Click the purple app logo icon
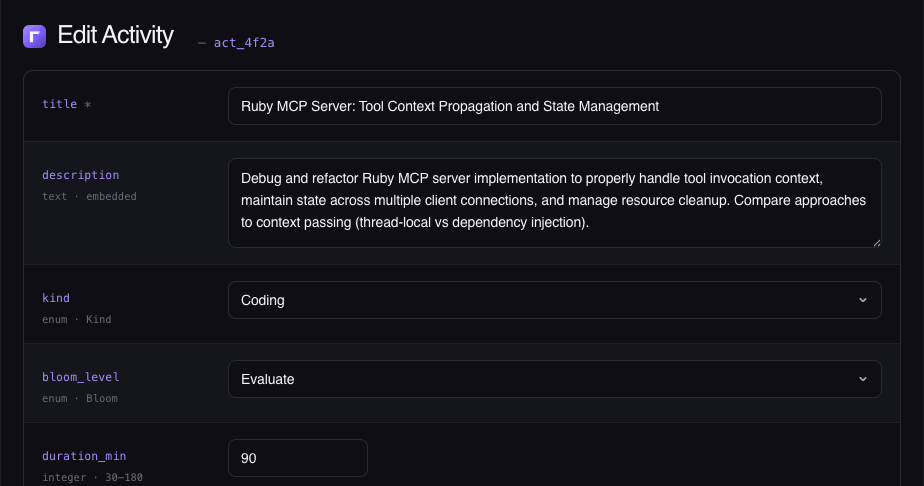 tap(34, 37)
